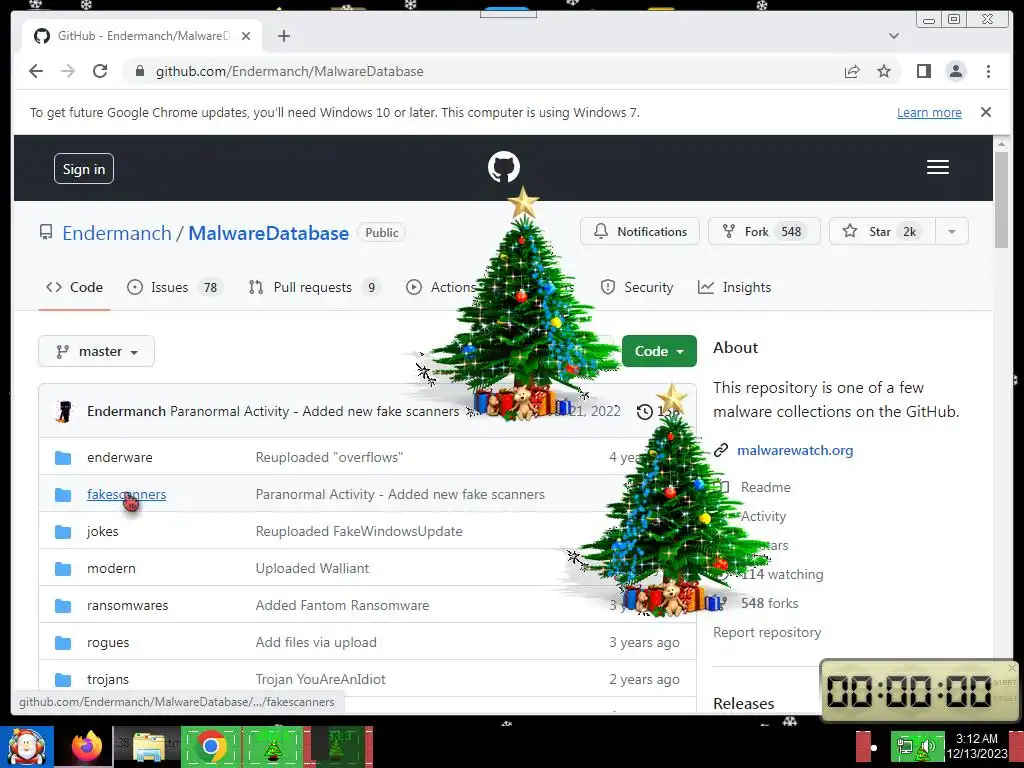Open the Releases section heading
The image size is (1024, 768).
(743, 703)
